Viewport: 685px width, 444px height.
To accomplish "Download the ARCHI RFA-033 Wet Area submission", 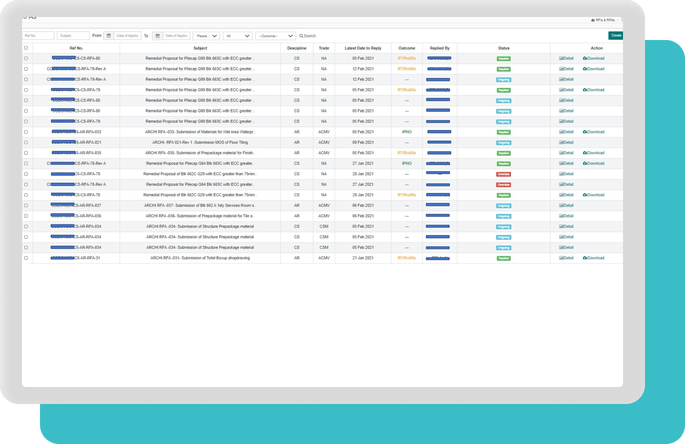I will [594, 132].
